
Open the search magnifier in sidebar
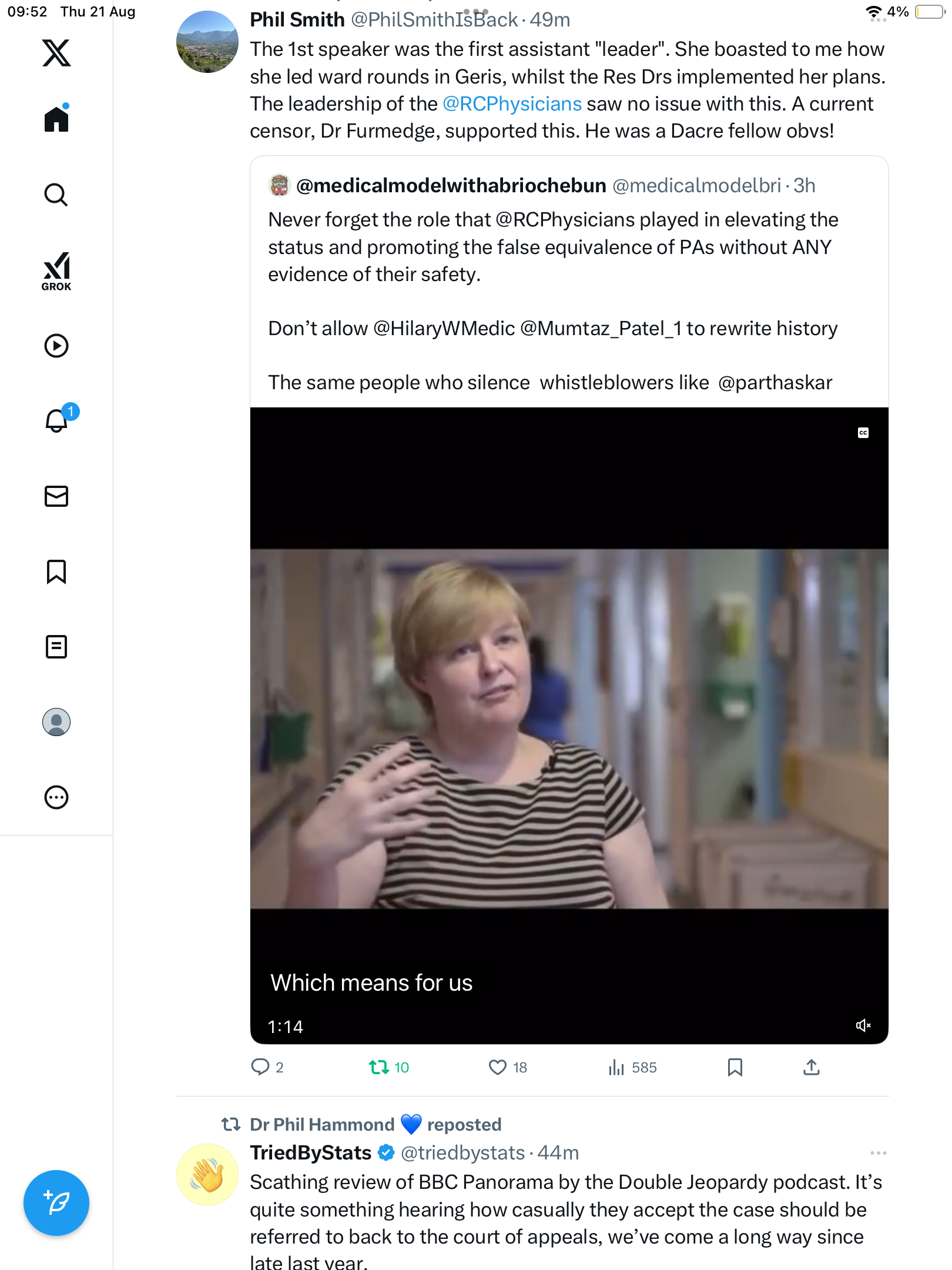pyautogui.click(x=56, y=195)
